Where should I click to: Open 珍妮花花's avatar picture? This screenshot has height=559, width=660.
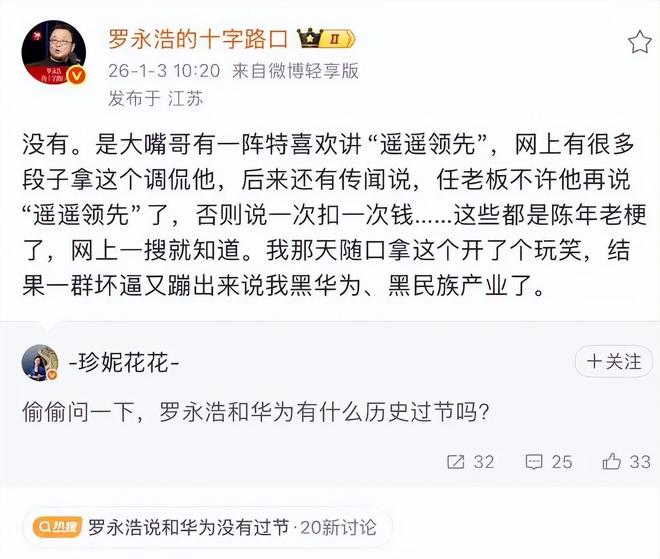(40, 362)
